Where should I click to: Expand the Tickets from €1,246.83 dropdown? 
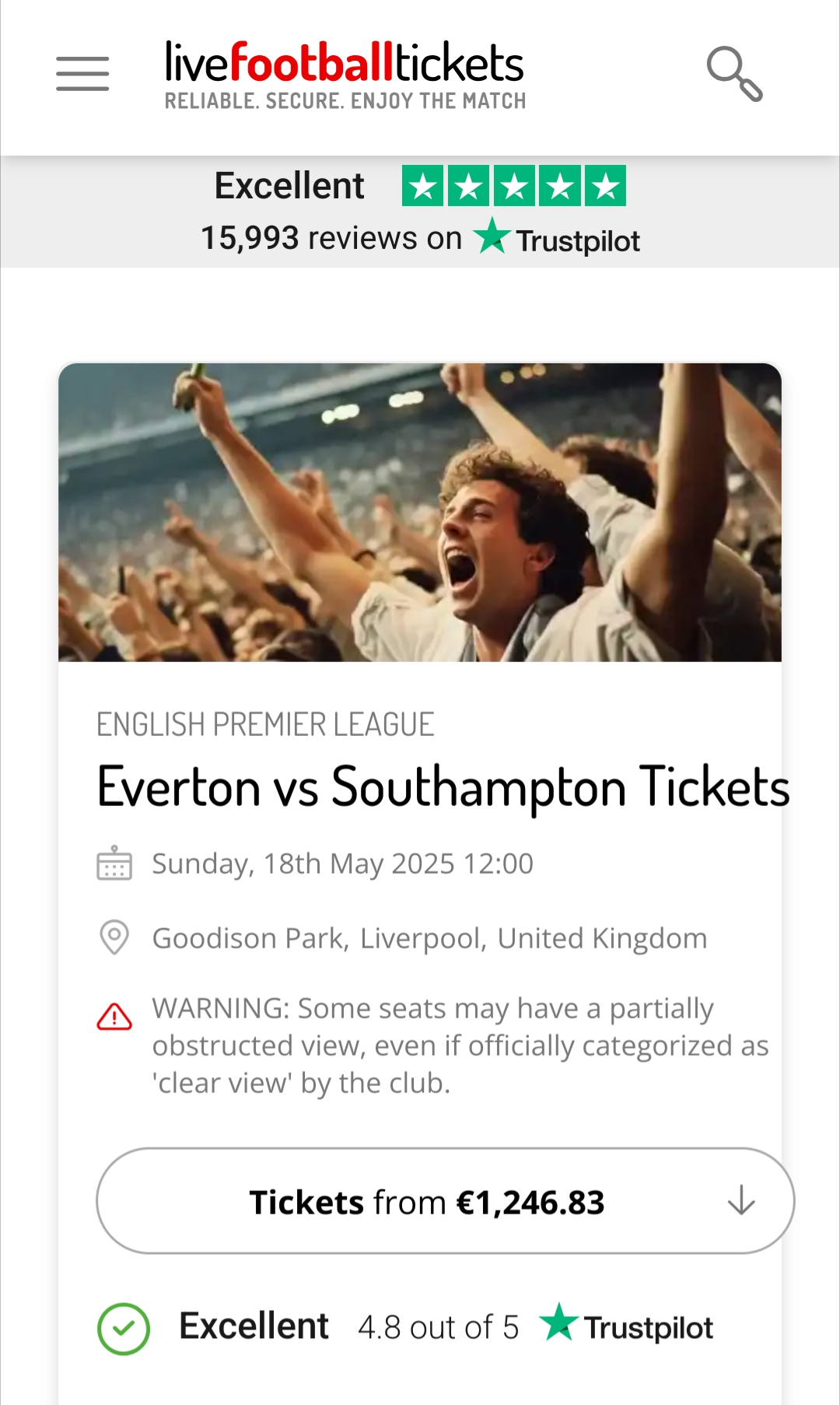tap(426, 1202)
